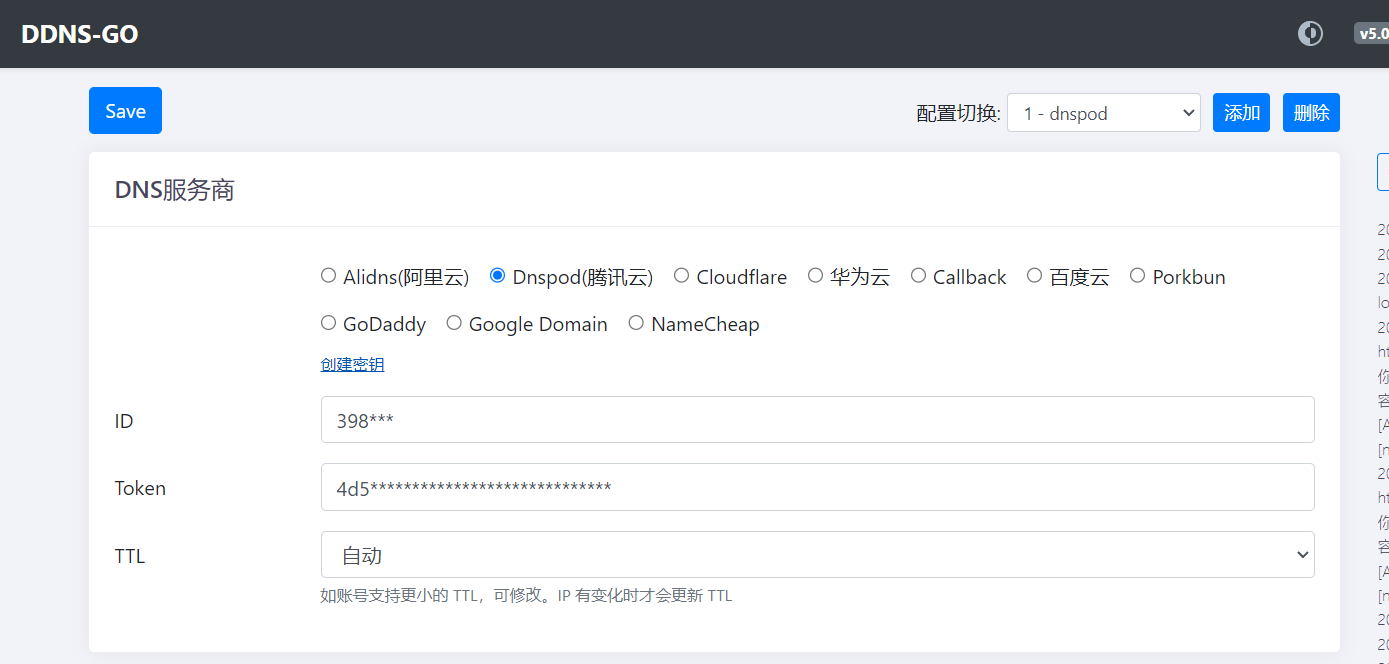This screenshot has width=1389, height=664.
Task: Select Callback radio option
Action: pyautogui.click(x=918, y=276)
